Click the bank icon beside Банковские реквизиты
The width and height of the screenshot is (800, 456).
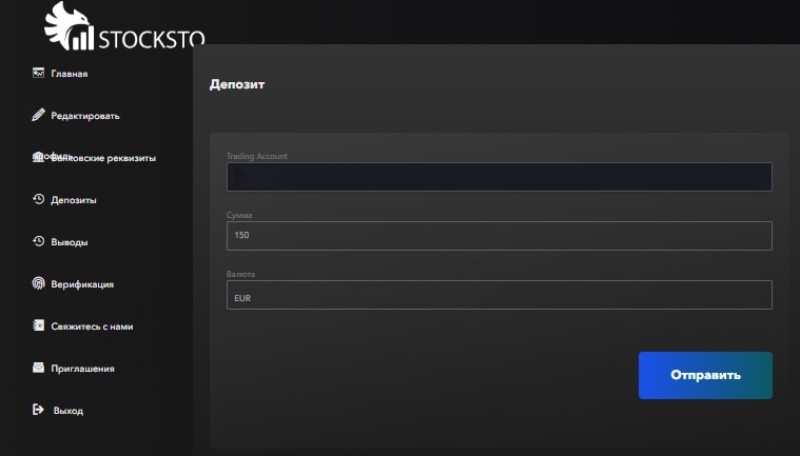(38, 157)
